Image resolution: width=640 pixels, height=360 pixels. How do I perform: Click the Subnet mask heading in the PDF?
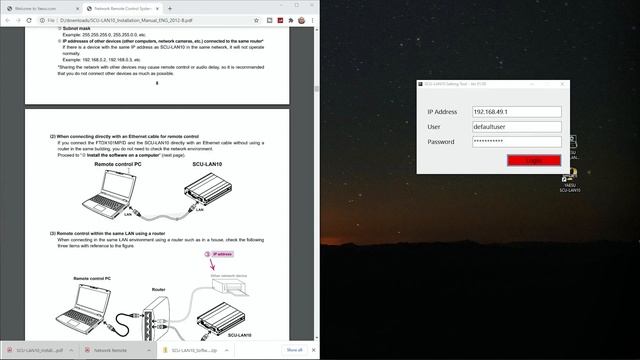click(77, 29)
